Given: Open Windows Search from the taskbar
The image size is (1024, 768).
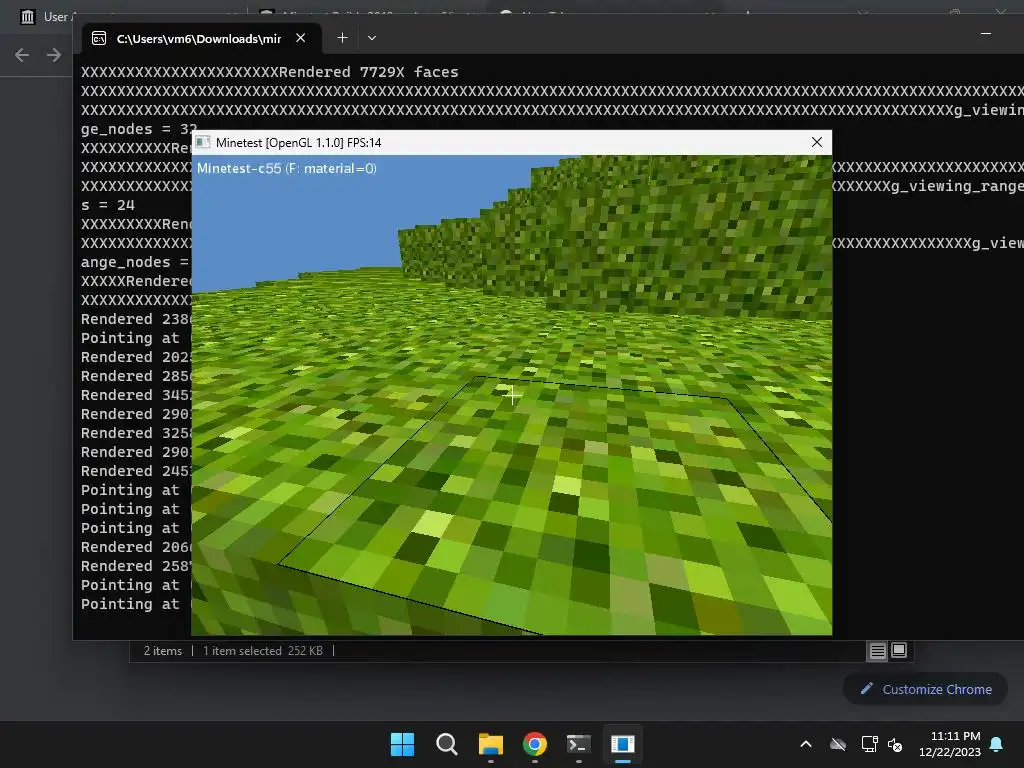Looking at the screenshot, I should pyautogui.click(x=447, y=744).
